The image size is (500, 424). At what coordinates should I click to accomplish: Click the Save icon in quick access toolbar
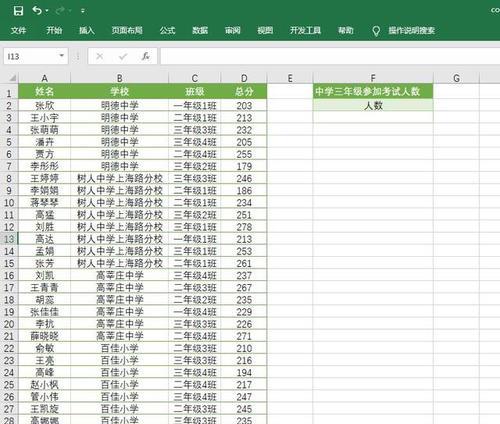[18, 11]
